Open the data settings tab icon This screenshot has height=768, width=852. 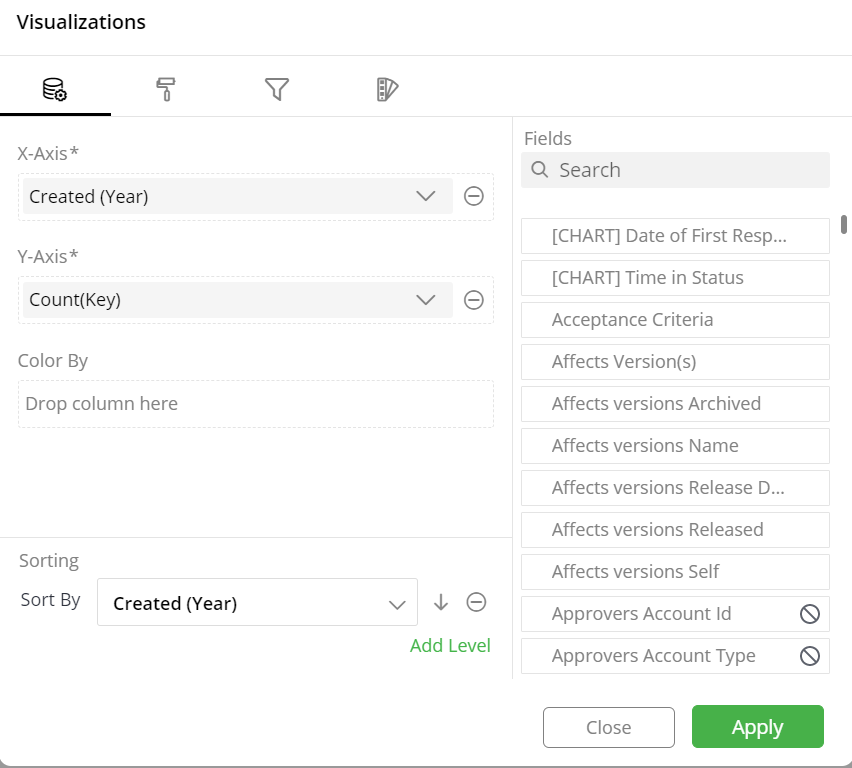tap(55, 89)
